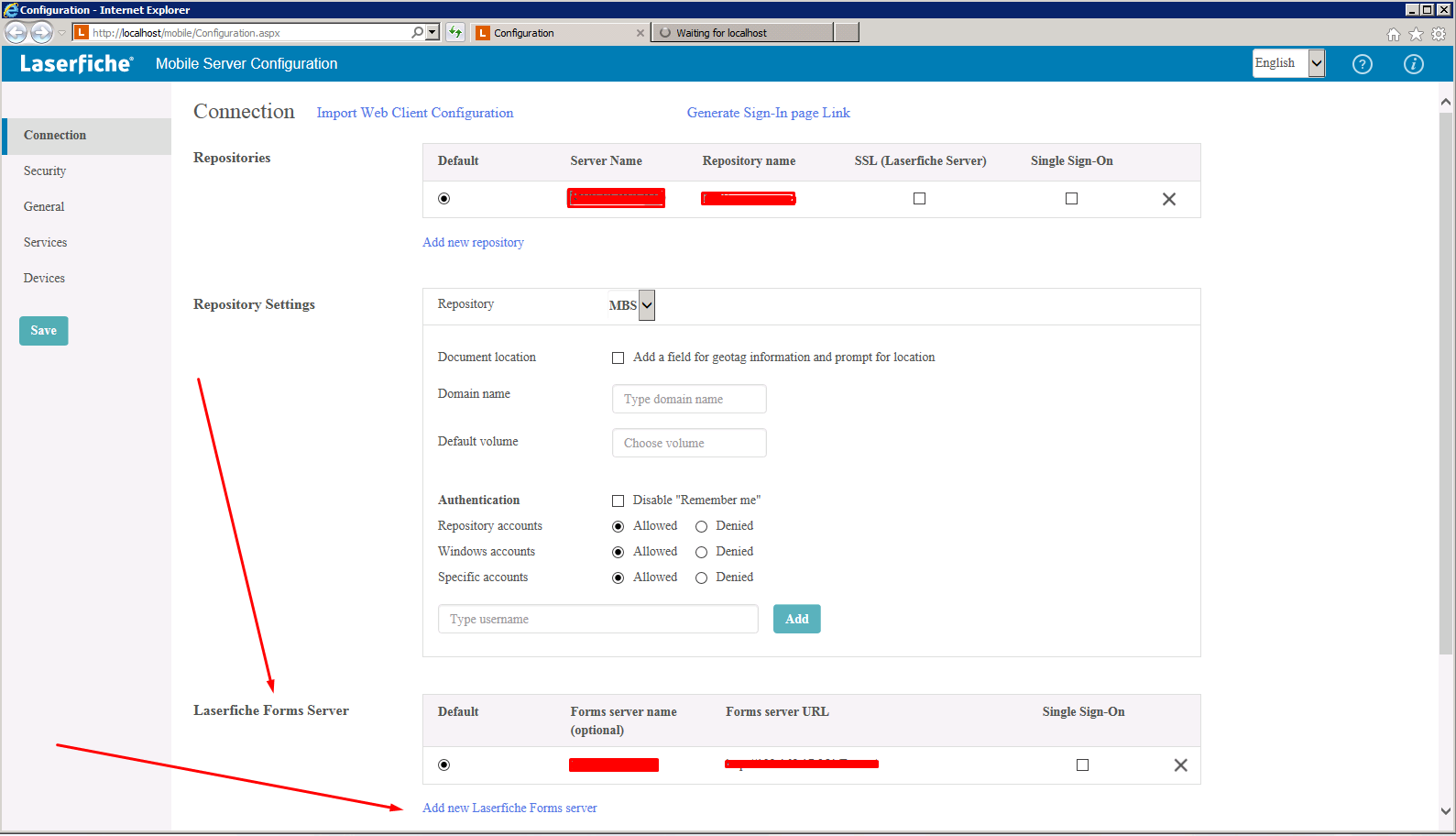Click the Type username field
Viewport: 1456px width, 836px height.
pyautogui.click(x=598, y=620)
